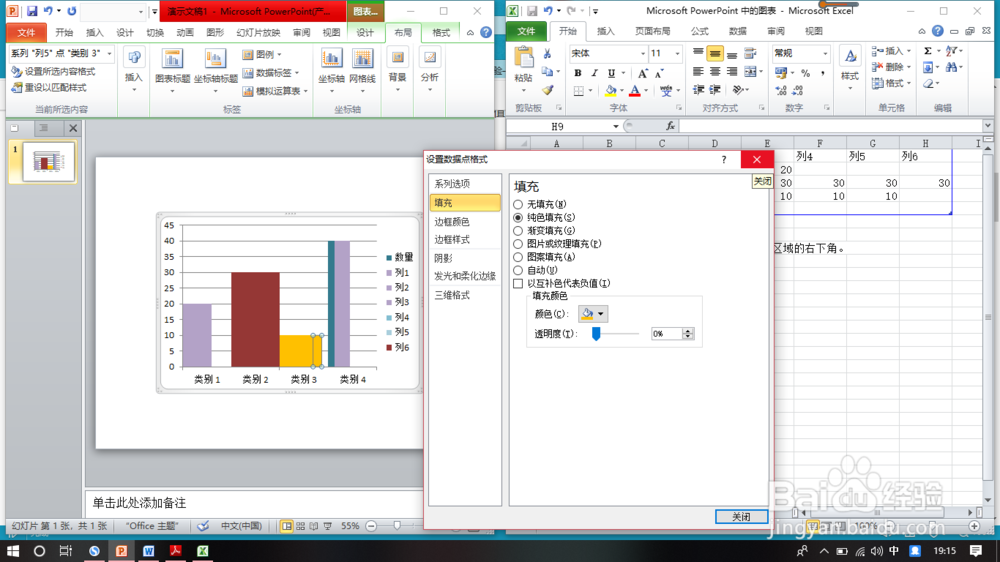Click the Increase Font Size icon in Excel

643,73
